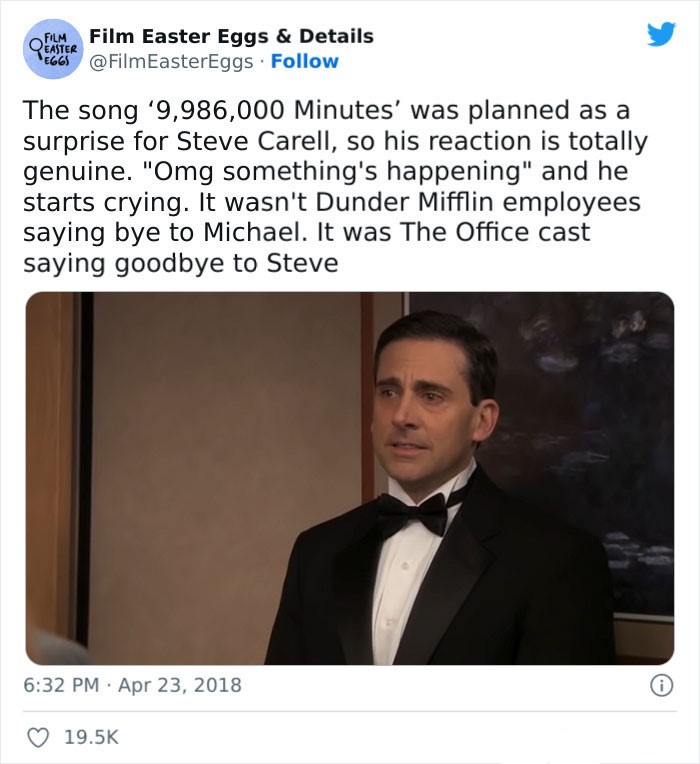Open the '6:32 PM' time link
The height and width of the screenshot is (764, 700).
(x=61, y=685)
